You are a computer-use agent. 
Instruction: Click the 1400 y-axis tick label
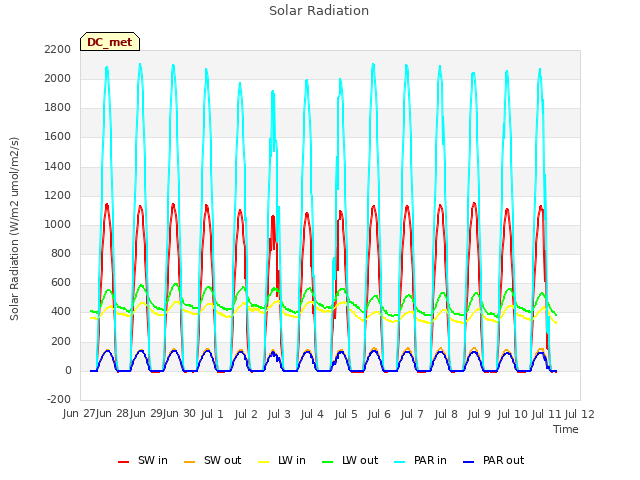58,166
